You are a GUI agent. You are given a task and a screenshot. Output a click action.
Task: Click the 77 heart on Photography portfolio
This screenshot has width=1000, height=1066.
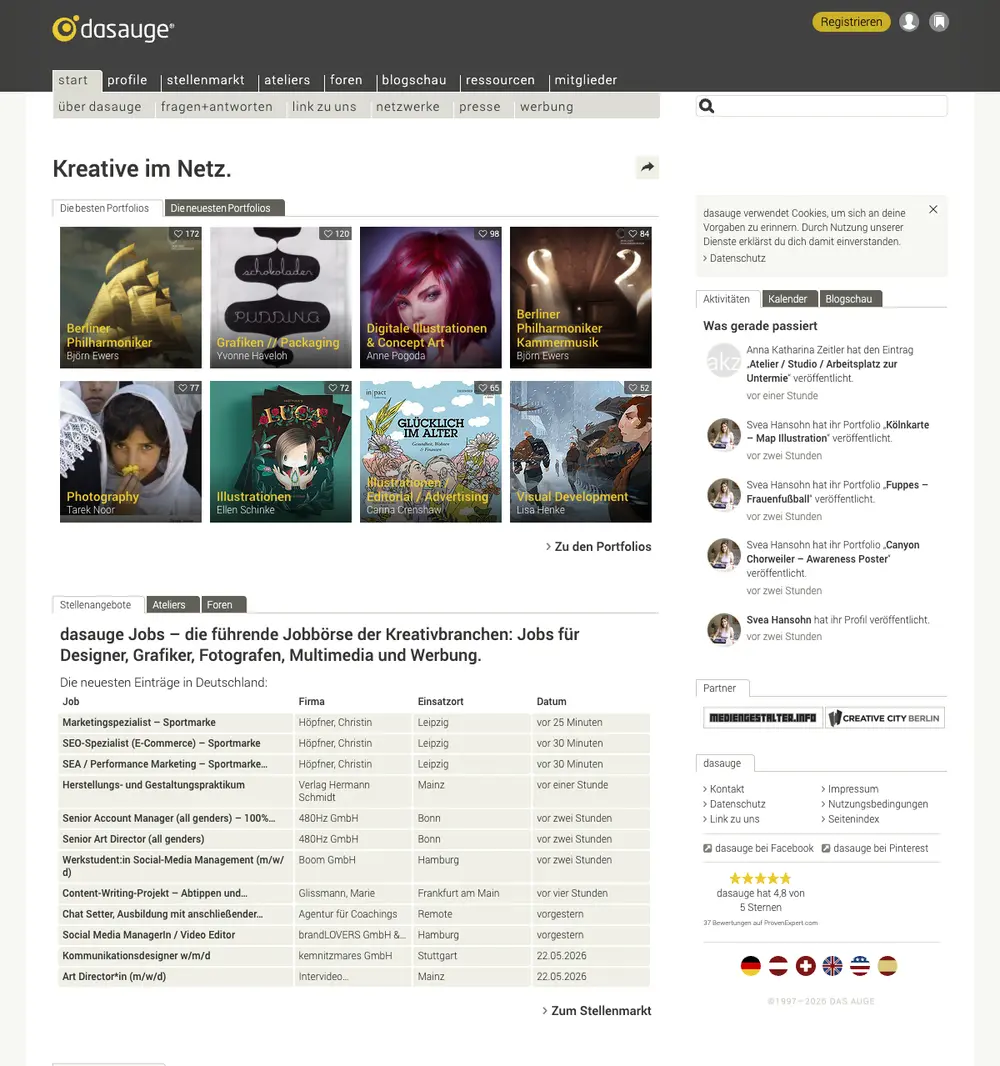pyautogui.click(x=188, y=388)
